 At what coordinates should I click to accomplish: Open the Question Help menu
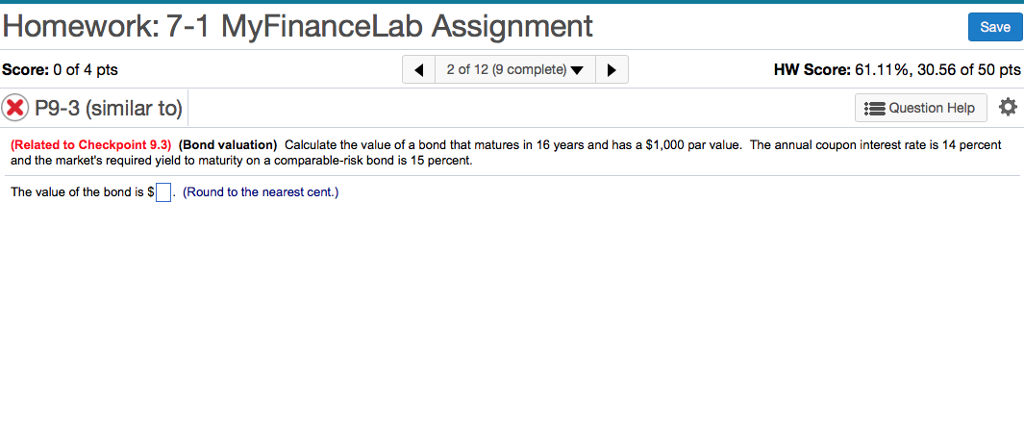(x=921, y=108)
